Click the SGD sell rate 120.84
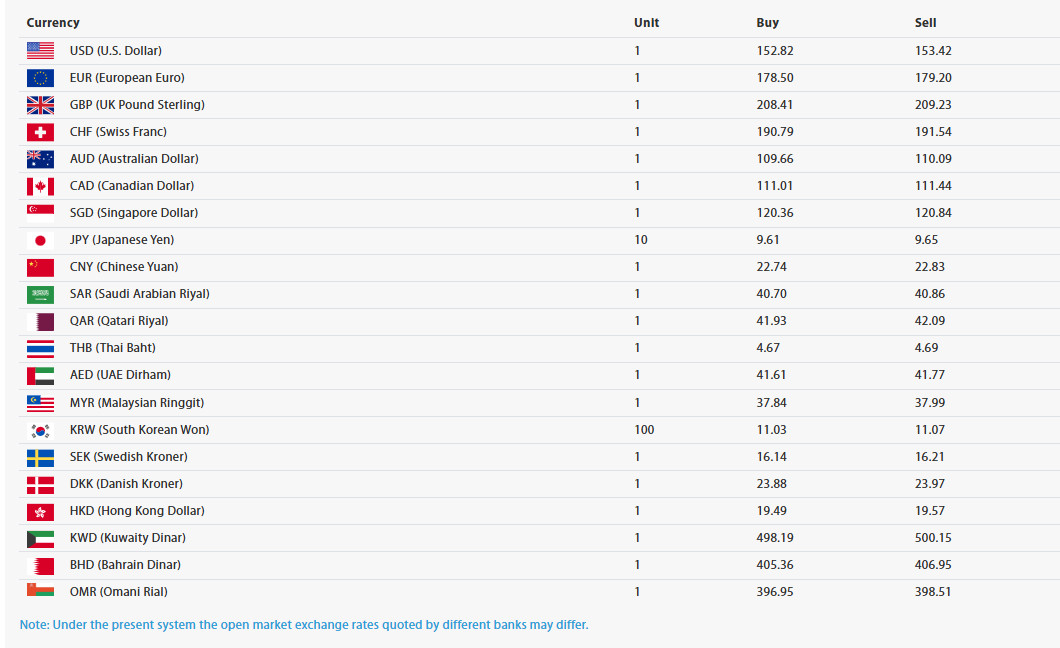This screenshot has width=1060, height=648. [933, 213]
